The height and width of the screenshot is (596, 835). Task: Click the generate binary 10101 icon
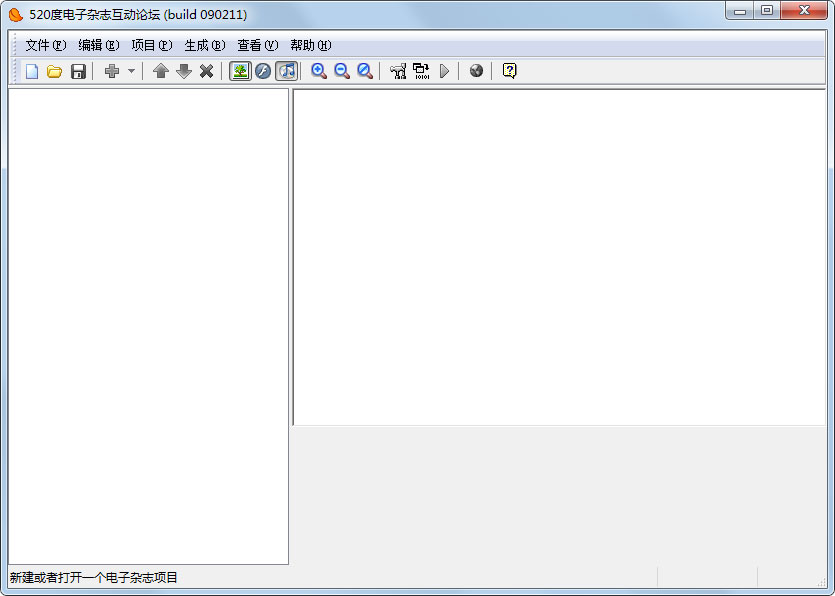pos(421,71)
